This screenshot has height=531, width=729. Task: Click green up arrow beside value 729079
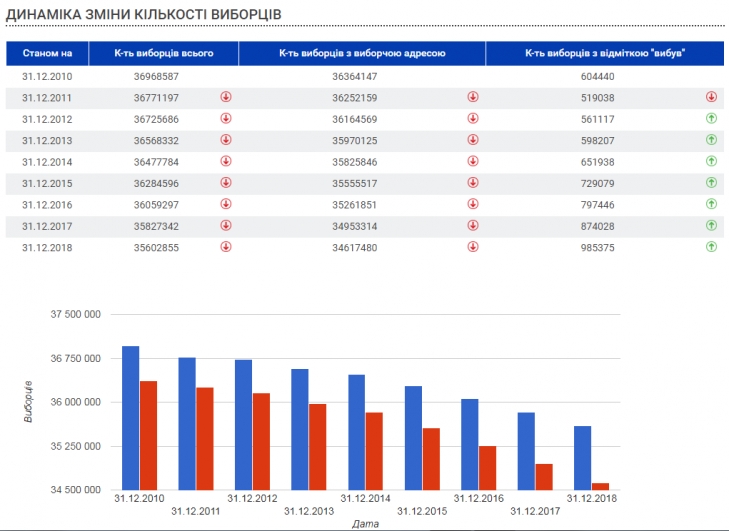(711, 183)
